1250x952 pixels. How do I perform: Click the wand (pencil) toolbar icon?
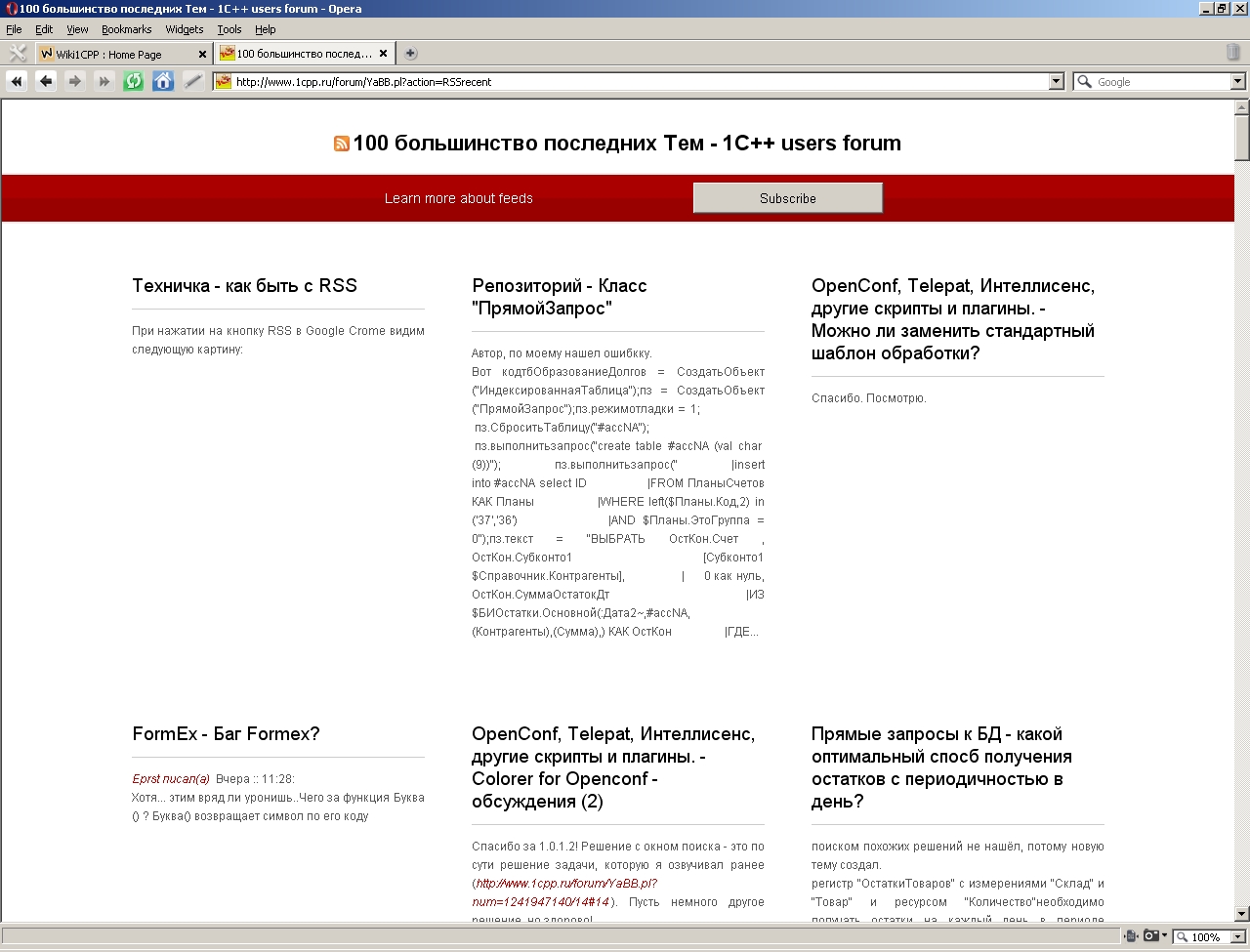click(192, 82)
